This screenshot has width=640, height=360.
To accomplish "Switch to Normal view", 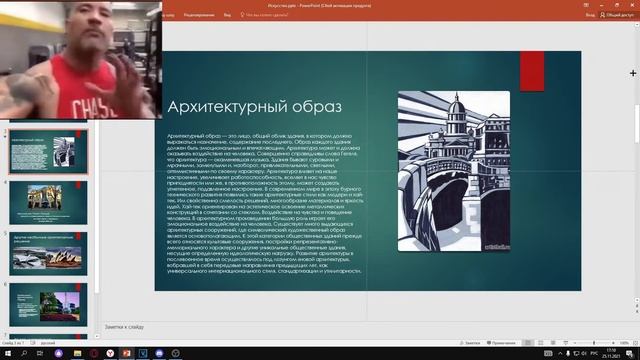I will coord(528,343).
